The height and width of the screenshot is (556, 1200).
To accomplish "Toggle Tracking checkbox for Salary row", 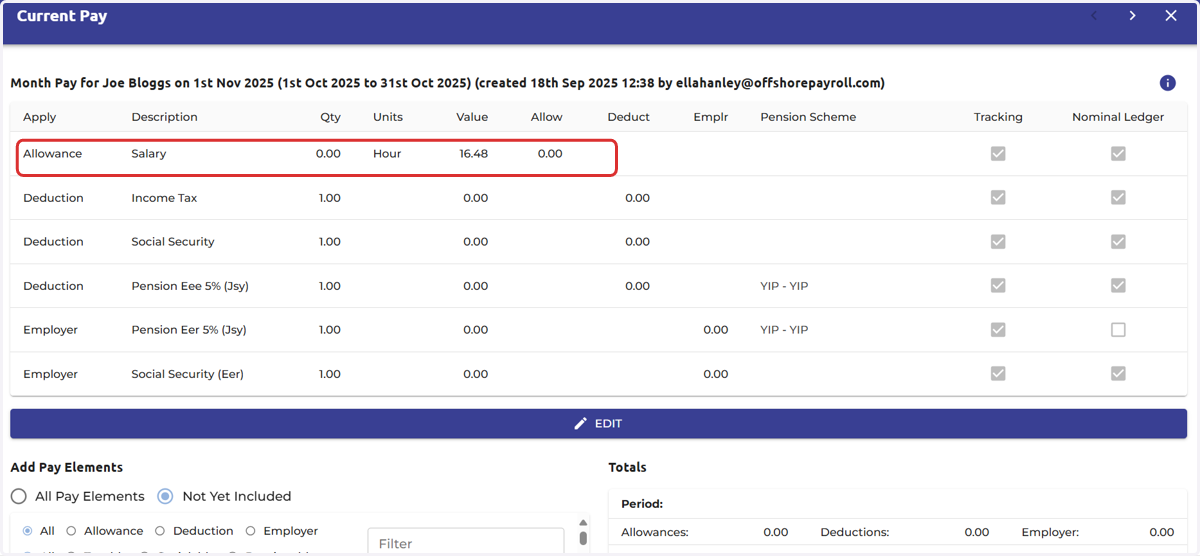I will [998, 154].
